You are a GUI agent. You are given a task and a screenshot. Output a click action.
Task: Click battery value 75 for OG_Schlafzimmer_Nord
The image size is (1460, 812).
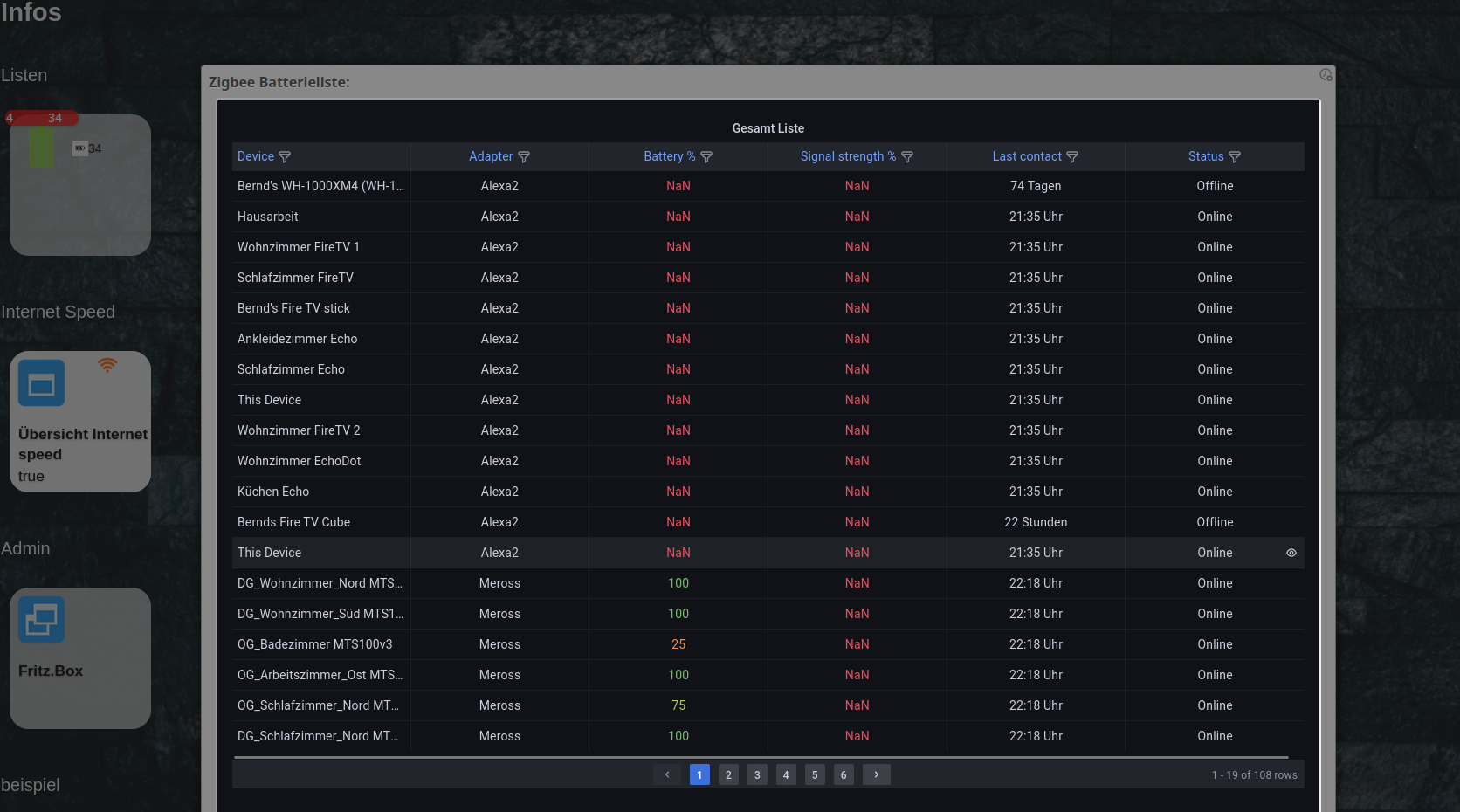[678, 705]
